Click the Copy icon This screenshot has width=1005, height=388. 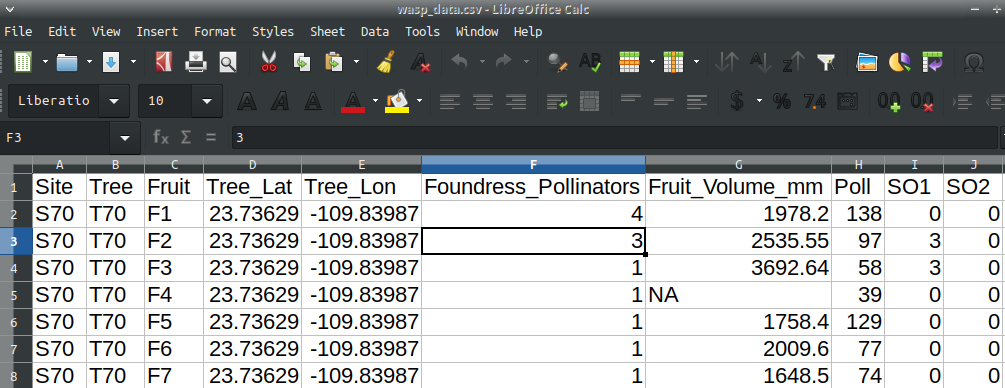click(301, 62)
